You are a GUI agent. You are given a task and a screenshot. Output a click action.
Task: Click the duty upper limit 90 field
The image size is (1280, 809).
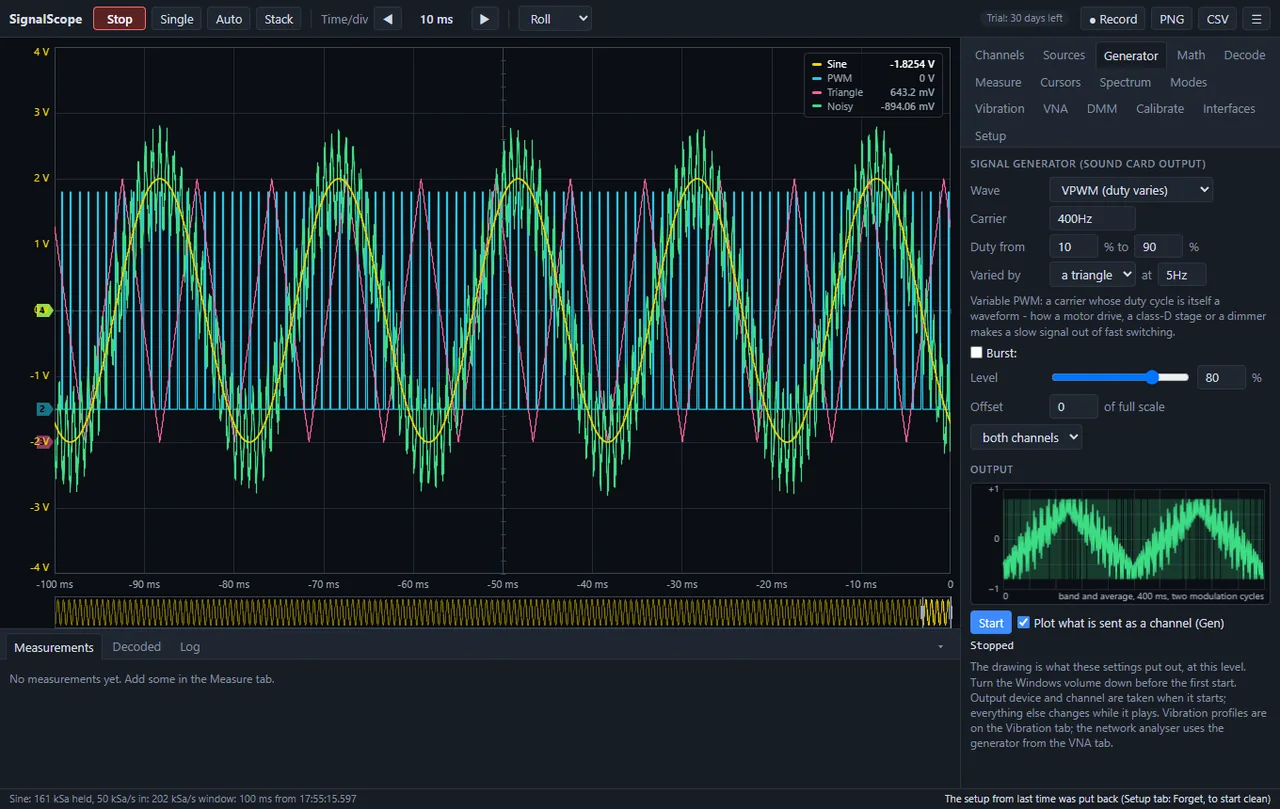[x=1158, y=247]
